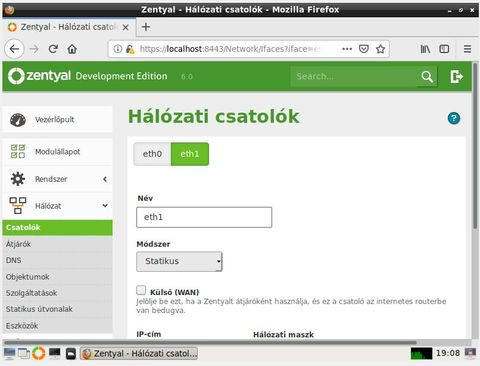Reload the current page
480x366 pixels.
(x=53, y=49)
